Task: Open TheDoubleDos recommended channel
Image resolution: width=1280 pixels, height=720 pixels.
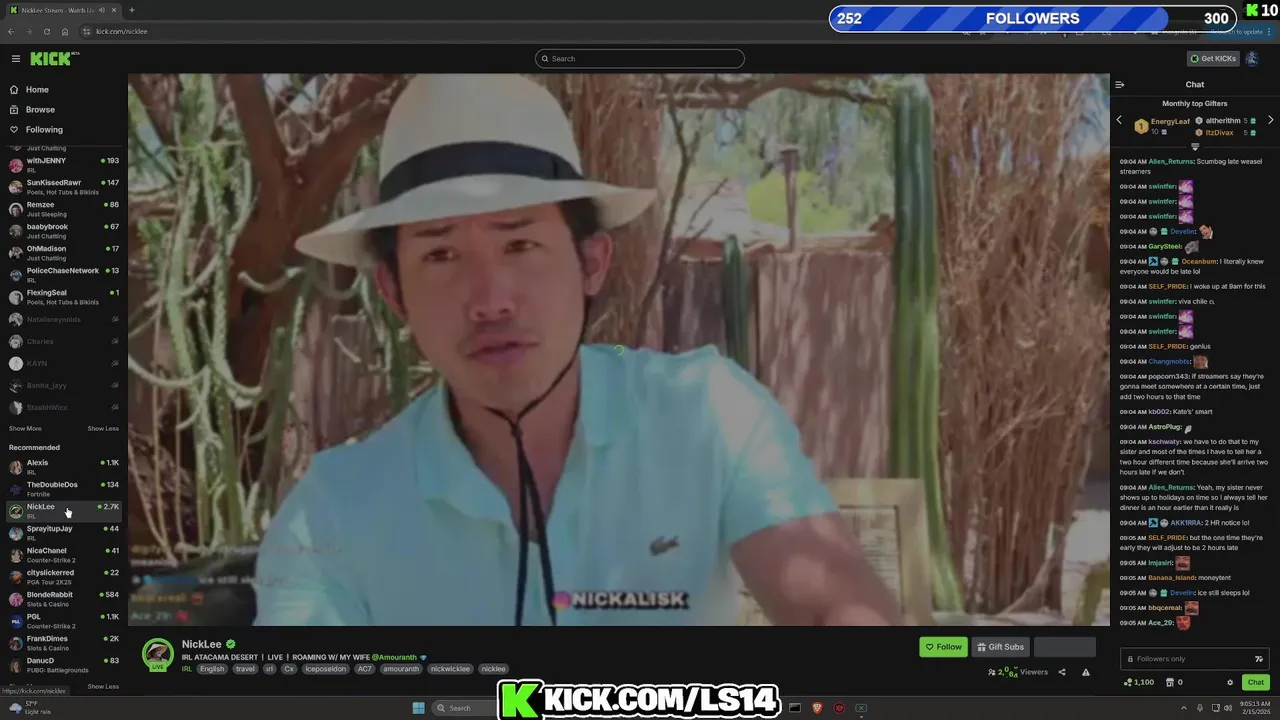Action: pyautogui.click(x=64, y=489)
